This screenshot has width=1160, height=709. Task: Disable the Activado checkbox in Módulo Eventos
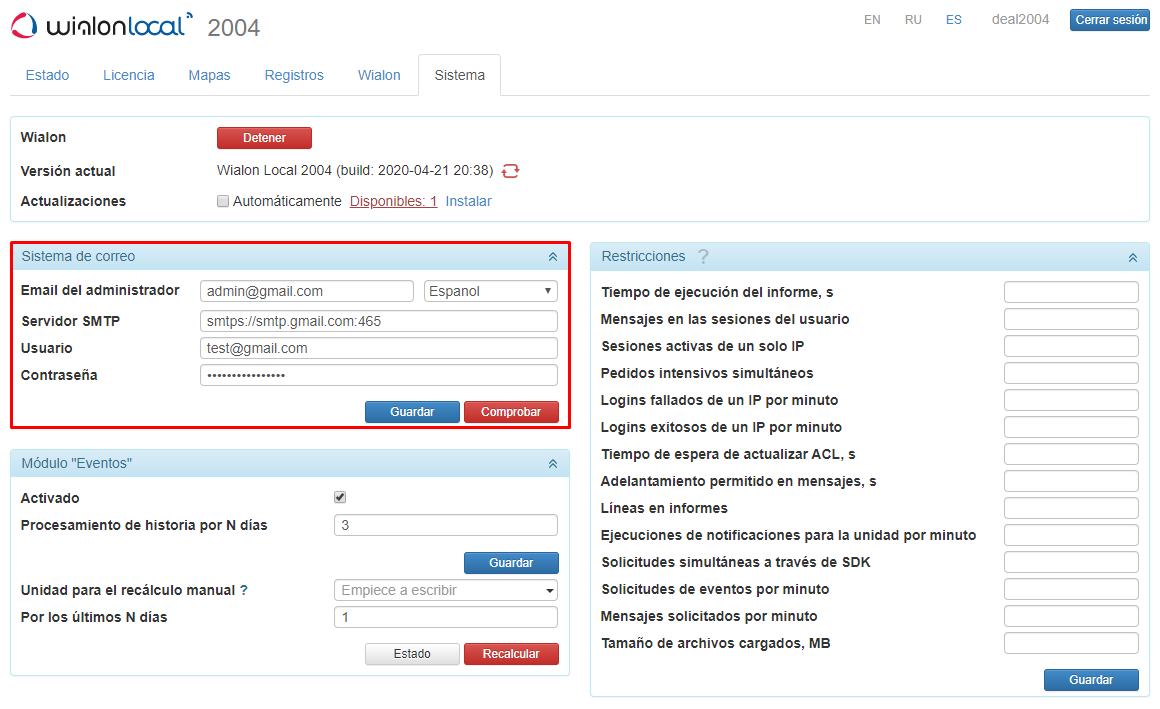[340, 497]
